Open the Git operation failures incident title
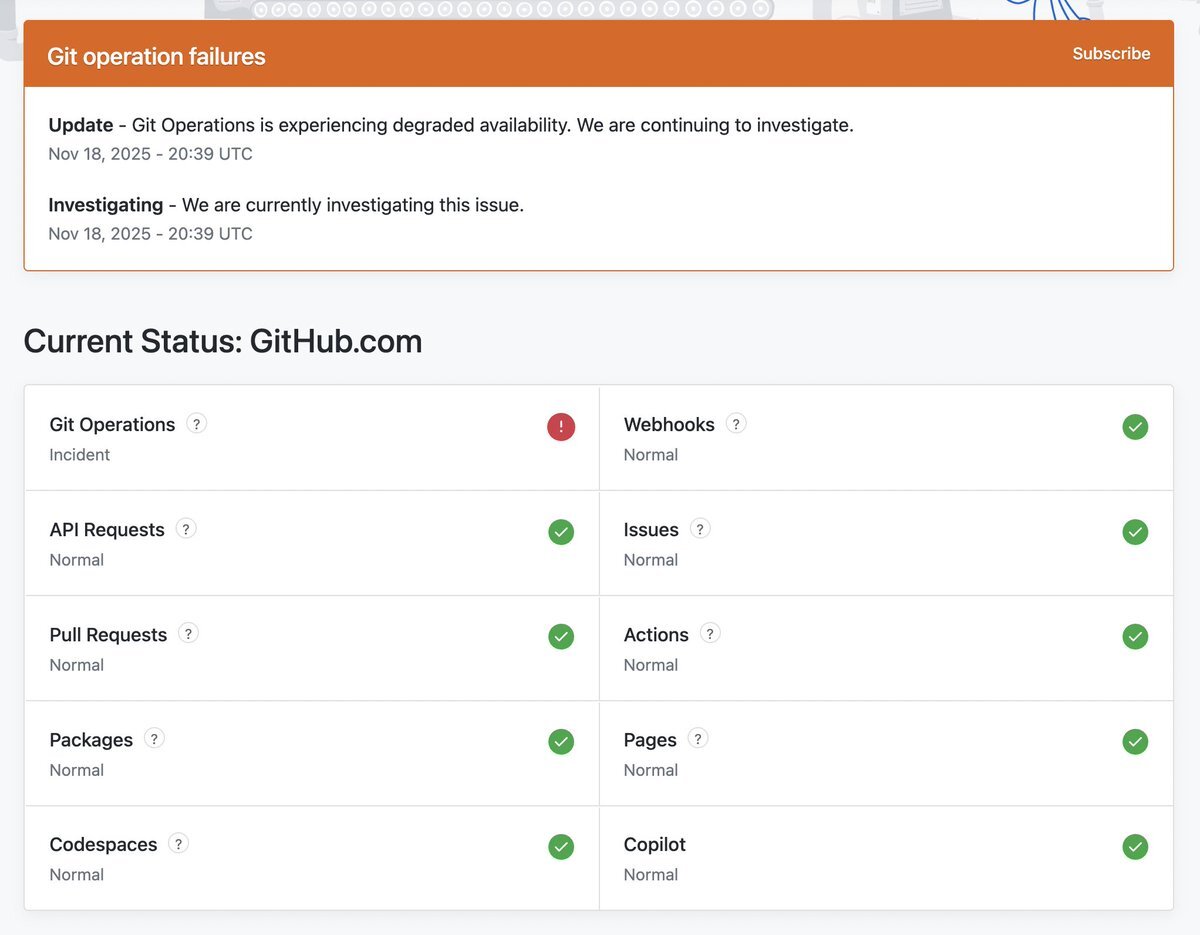The width and height of the screenshot is (1200, 935). [156, 57]
